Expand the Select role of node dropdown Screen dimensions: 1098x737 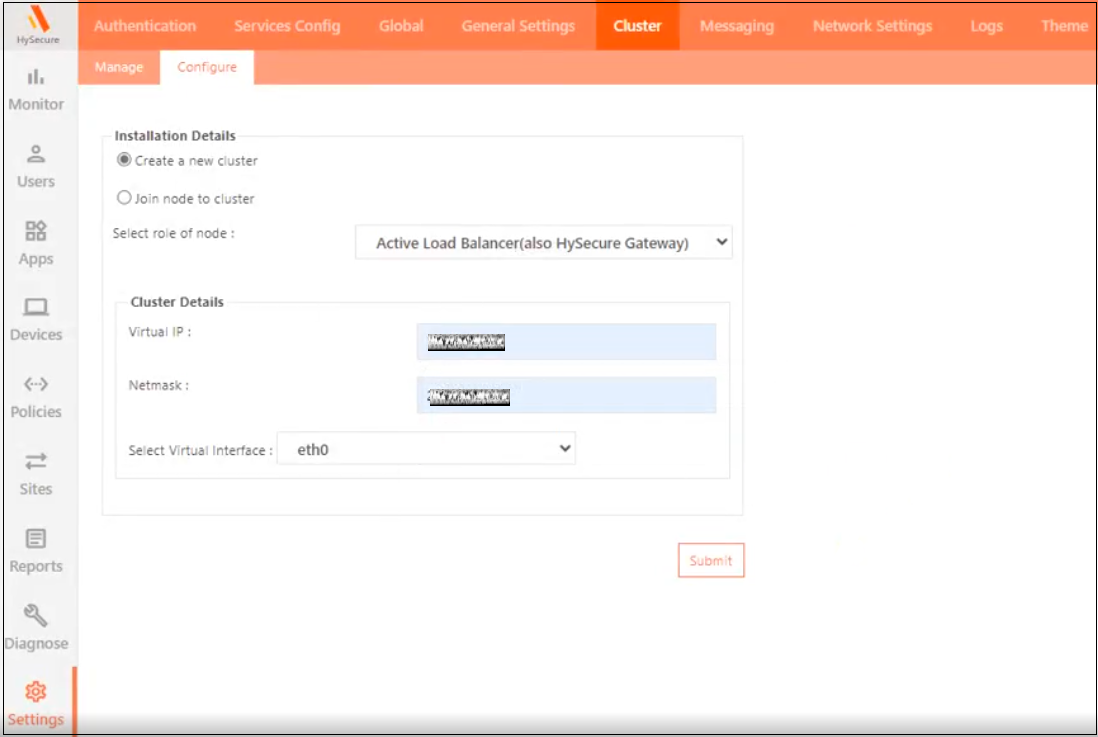(543, 243)
